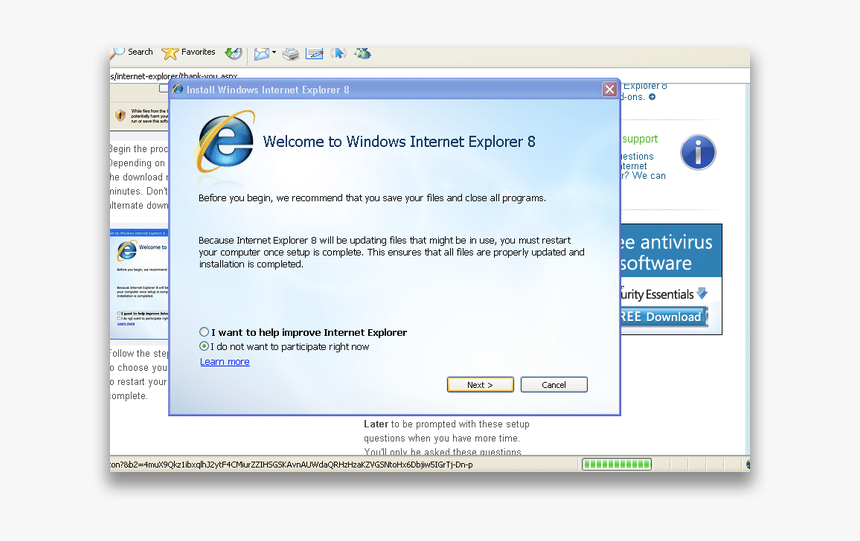Click the Mail envelope icon in the toolbar
Viewport: 860px width, 541px height.
(x=262, y=53)
